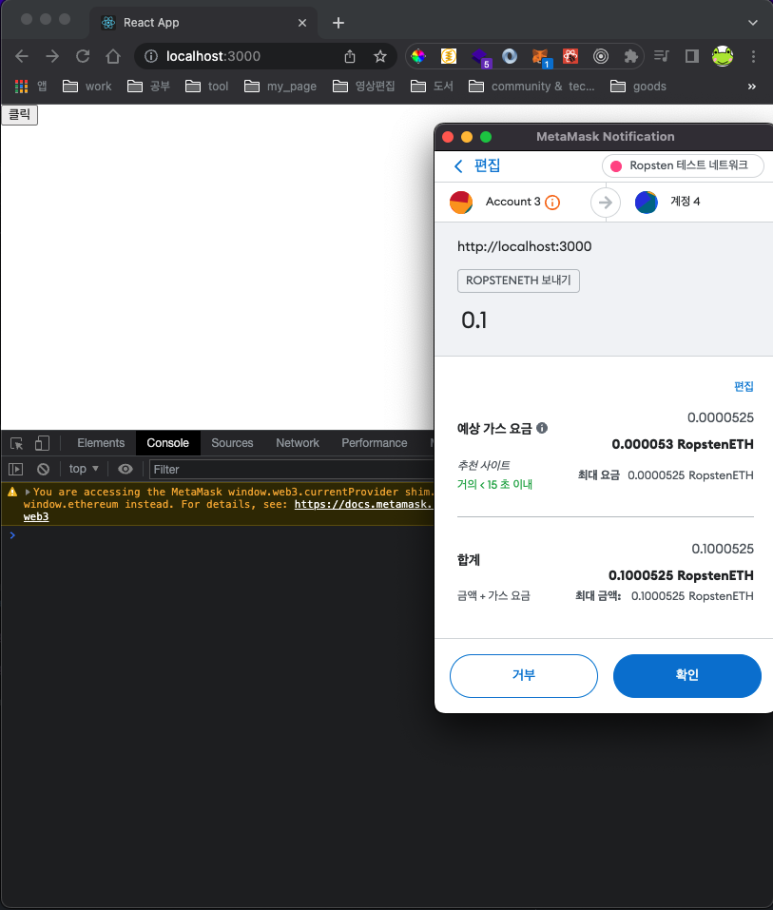Click the console input prompt
This screenshot has width=773, height=910.
pos(221,535)
